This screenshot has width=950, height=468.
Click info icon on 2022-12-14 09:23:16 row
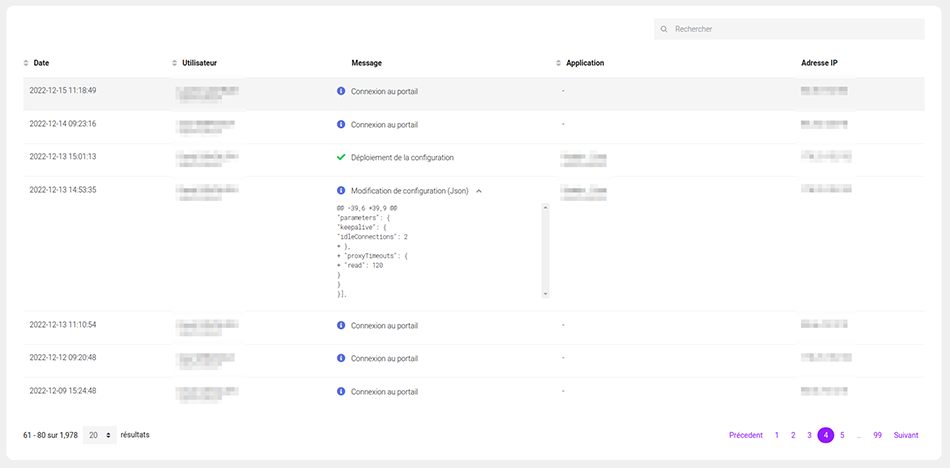[341, 124]
